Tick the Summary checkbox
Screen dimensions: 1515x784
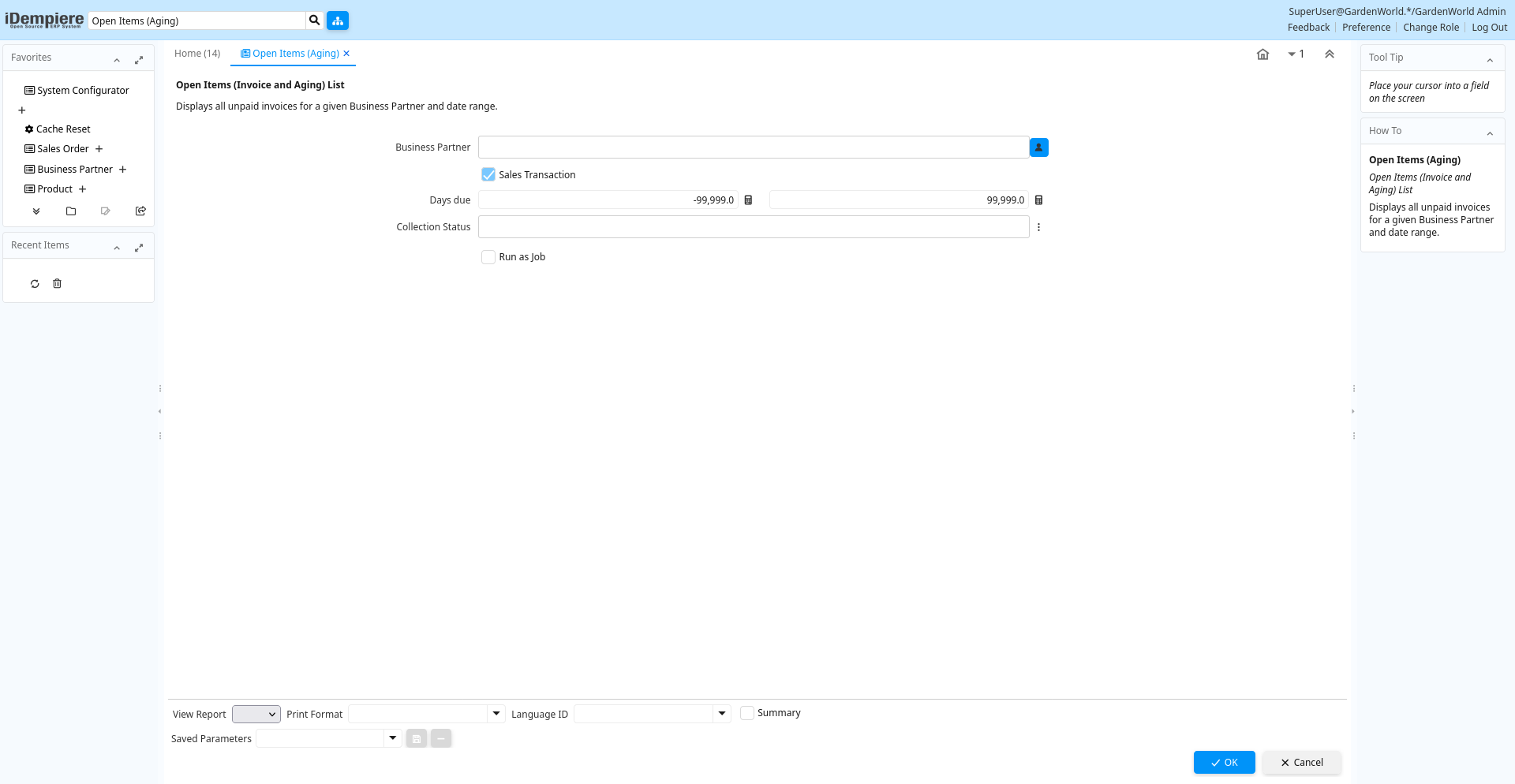[x=747, y=713]
